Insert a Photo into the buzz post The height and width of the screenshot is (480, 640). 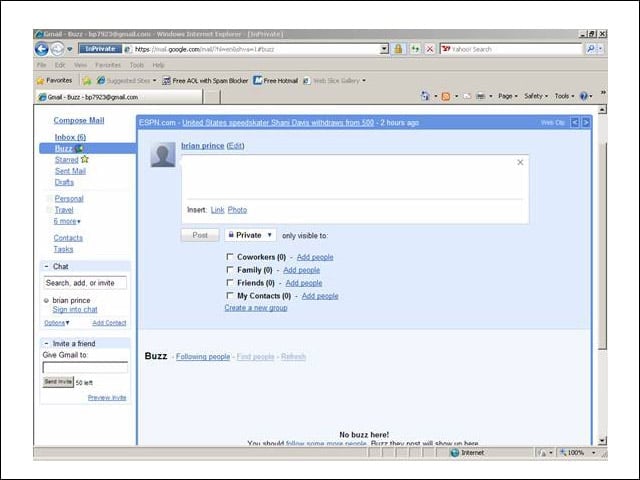click(x=237, y=210)
